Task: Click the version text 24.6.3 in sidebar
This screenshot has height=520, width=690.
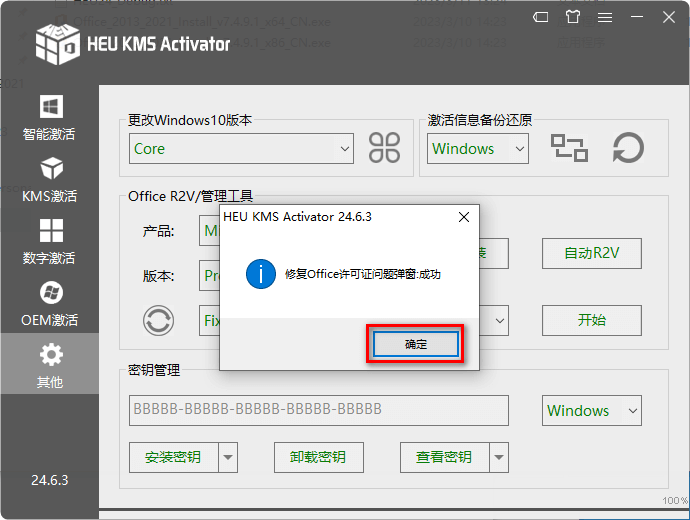Action: [x=50, y=480]
